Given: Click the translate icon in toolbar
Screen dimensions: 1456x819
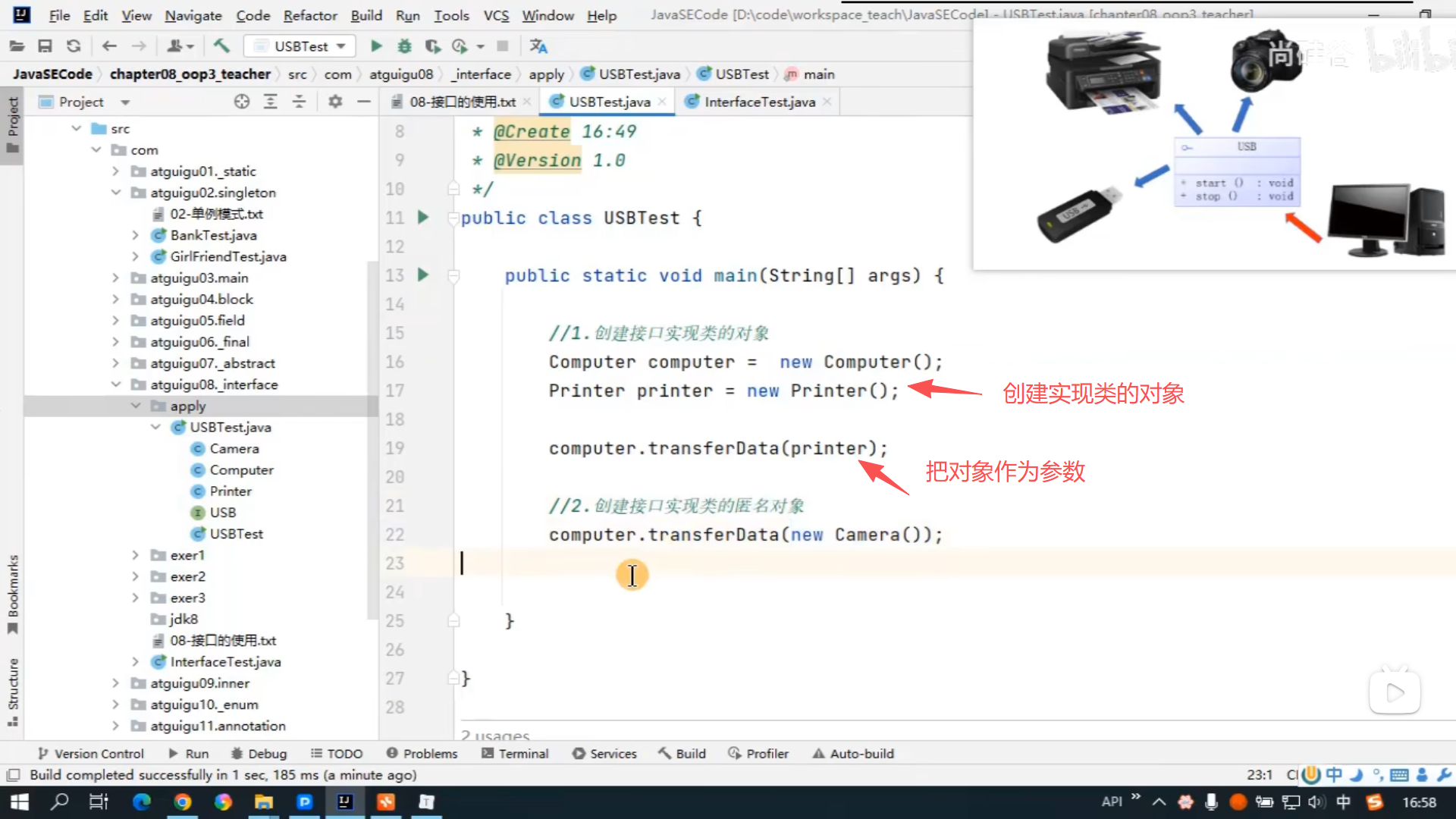Looking at the screenshot, I should point(538,46).
